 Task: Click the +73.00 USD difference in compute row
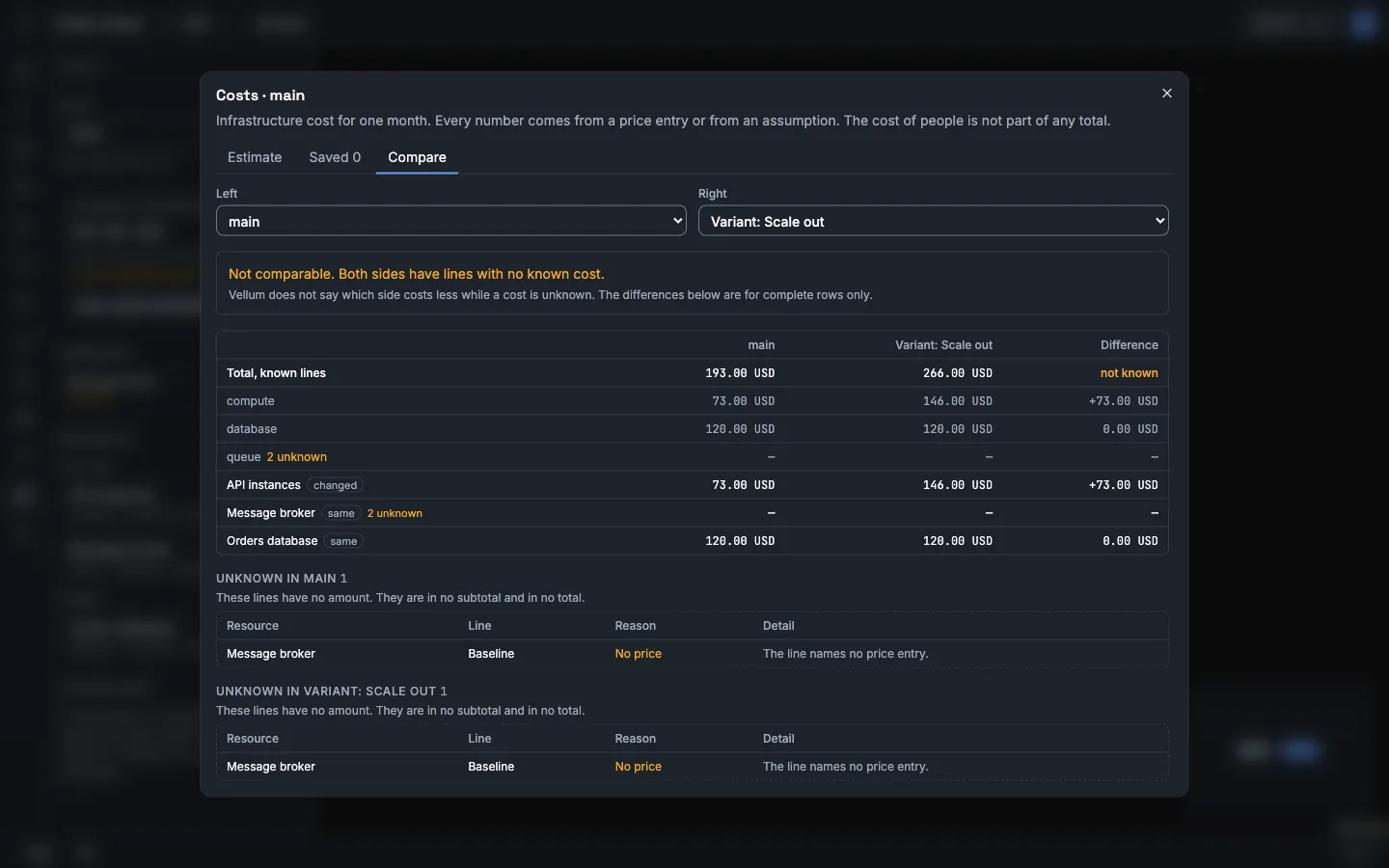coord(1124,401)
